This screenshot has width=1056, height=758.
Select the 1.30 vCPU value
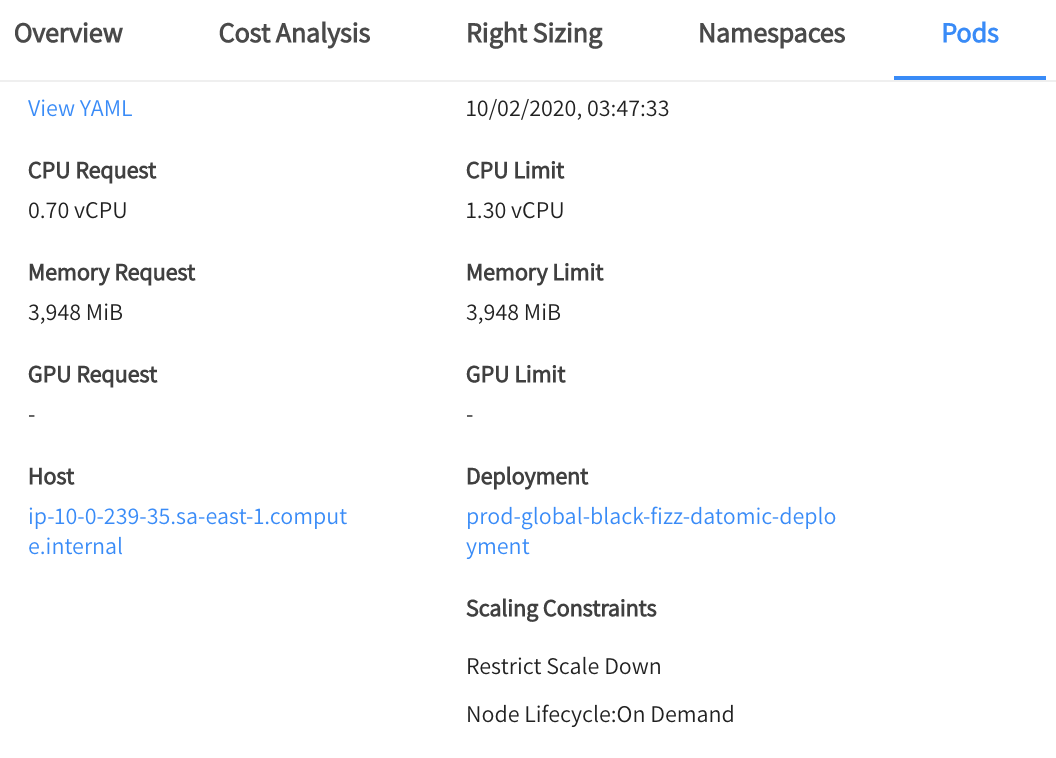515,211
